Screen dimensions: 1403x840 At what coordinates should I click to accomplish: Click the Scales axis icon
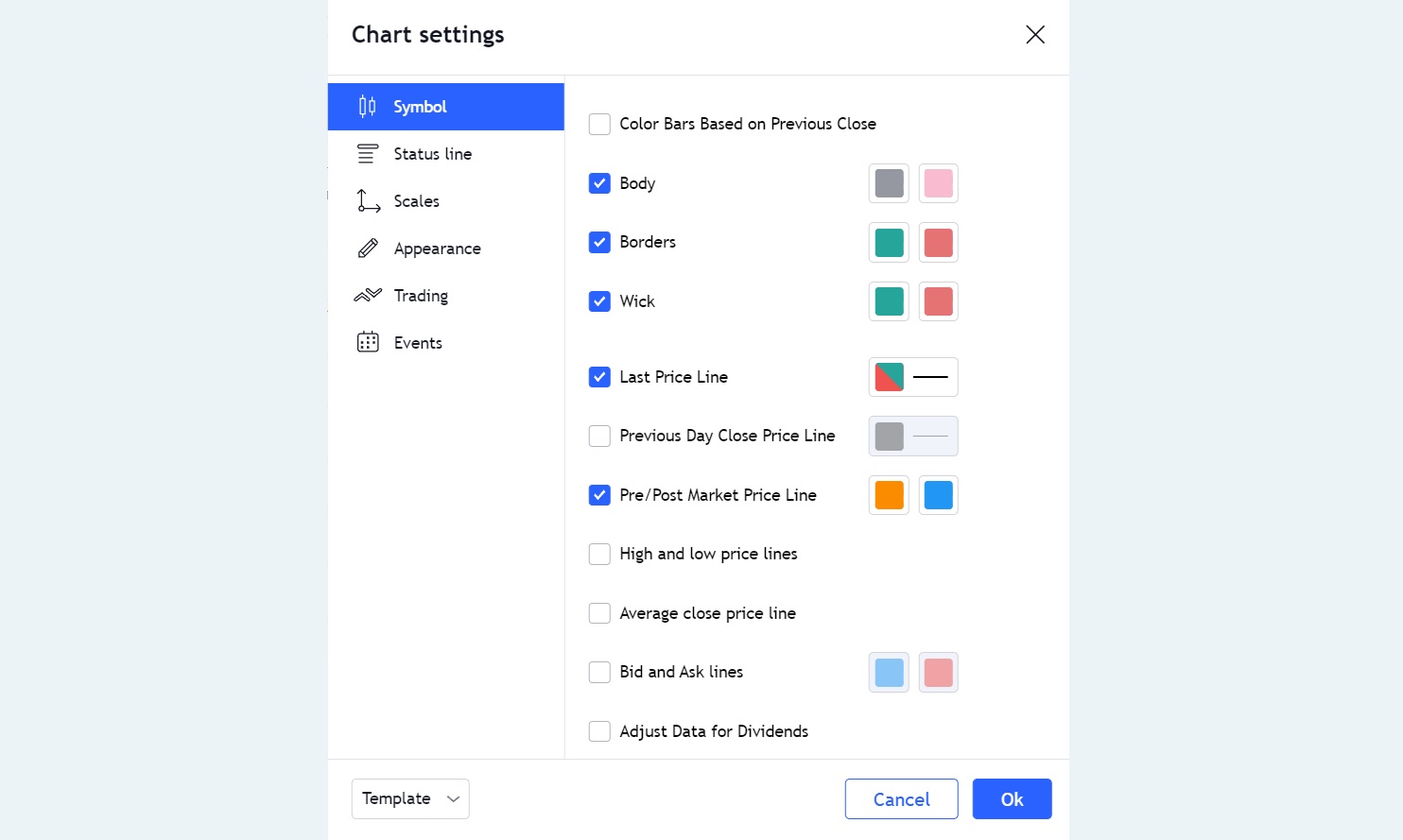[368, 201]
